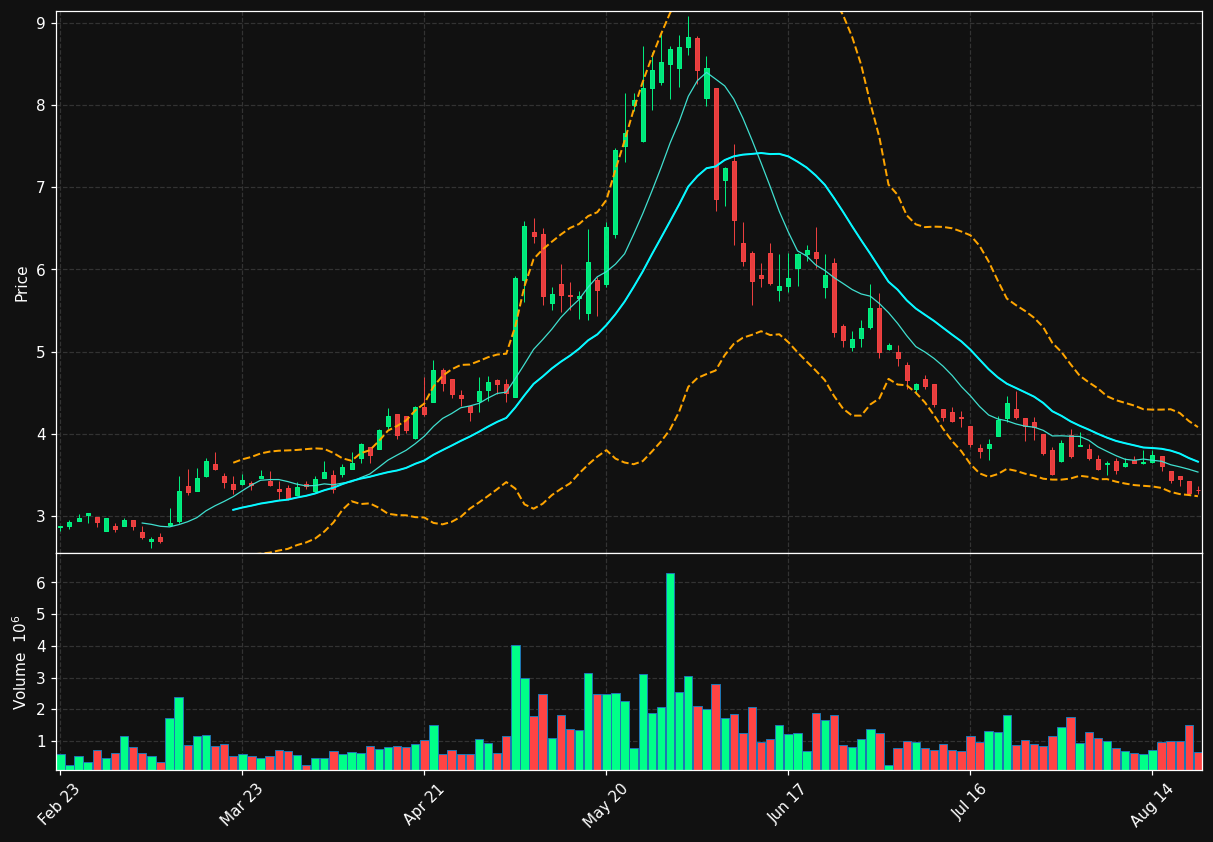Click price axis tick label 4
Screen dimensions: 1213x842
[42, 434]
